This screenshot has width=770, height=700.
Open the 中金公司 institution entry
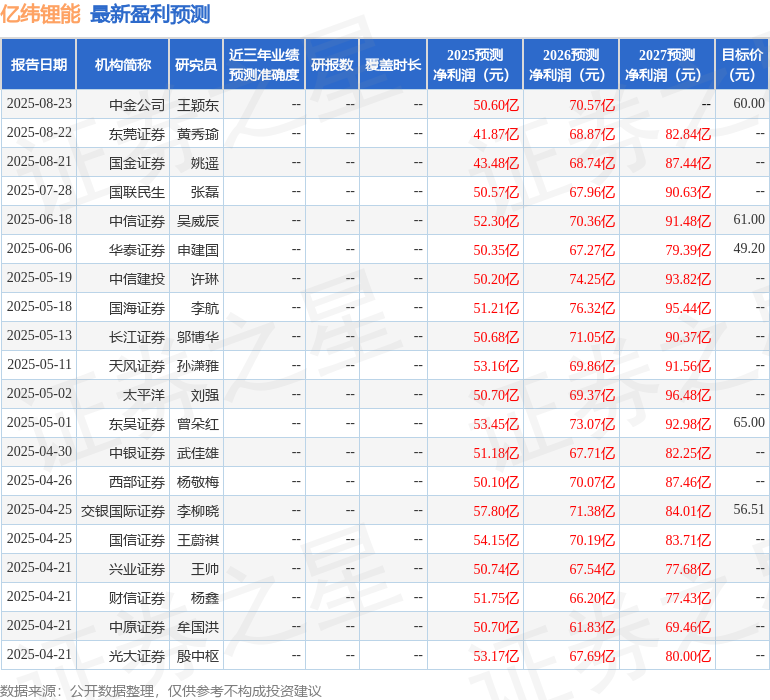click(x=137, y=104)
